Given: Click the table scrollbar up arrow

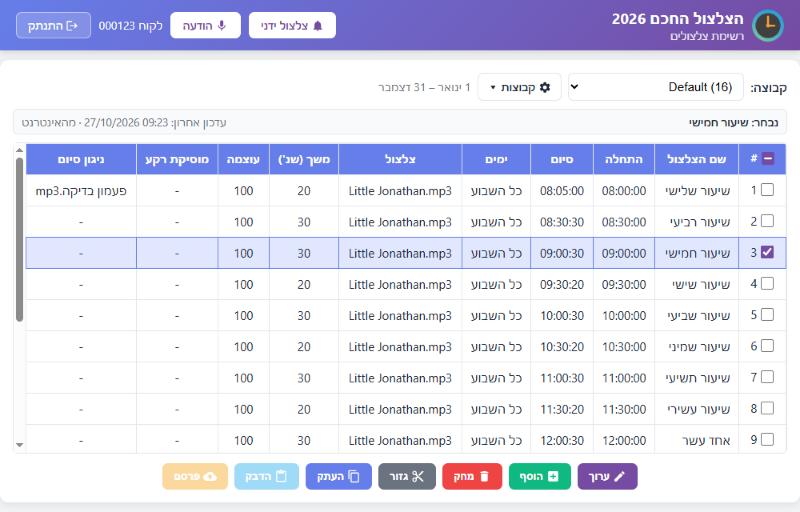Looking at the screenshot, I should click(x=19, y=150).
